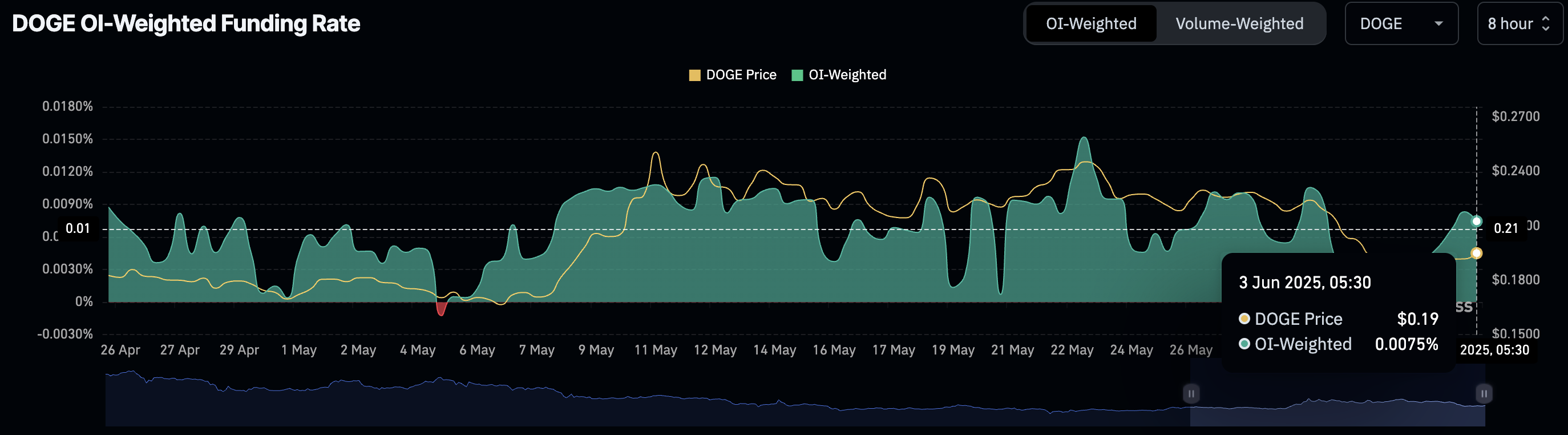
Task: Open the DOGE coin dropdown
Action: (1401, 24)
